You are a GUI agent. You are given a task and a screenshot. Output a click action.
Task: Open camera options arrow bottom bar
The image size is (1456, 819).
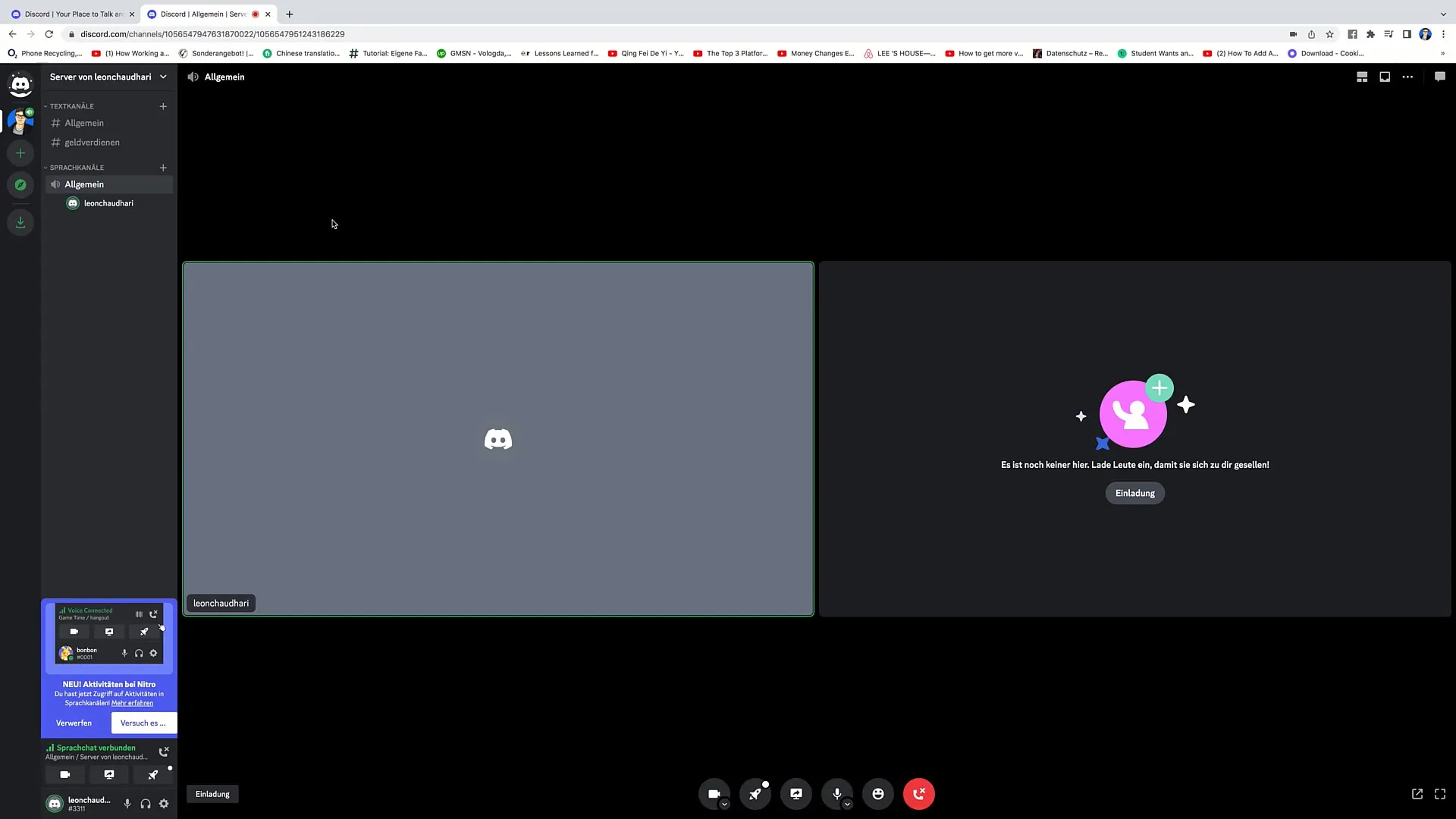[x=725, y=805]
